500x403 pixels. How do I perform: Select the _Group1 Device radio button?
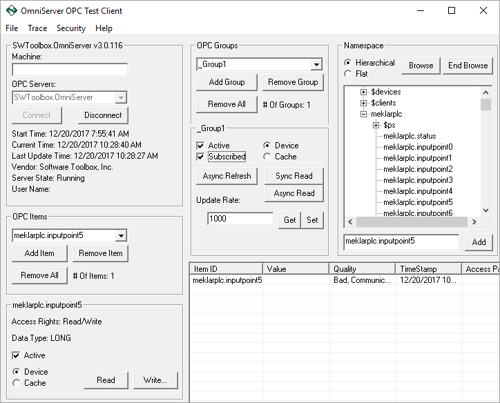[x=267, y=146]
